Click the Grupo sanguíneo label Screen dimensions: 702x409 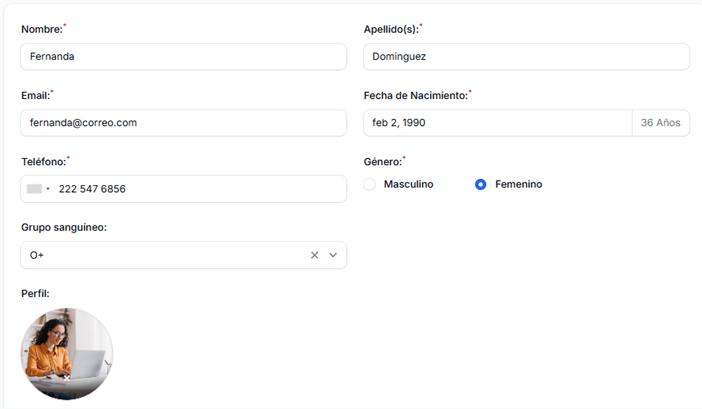click(x=64, y=227)
